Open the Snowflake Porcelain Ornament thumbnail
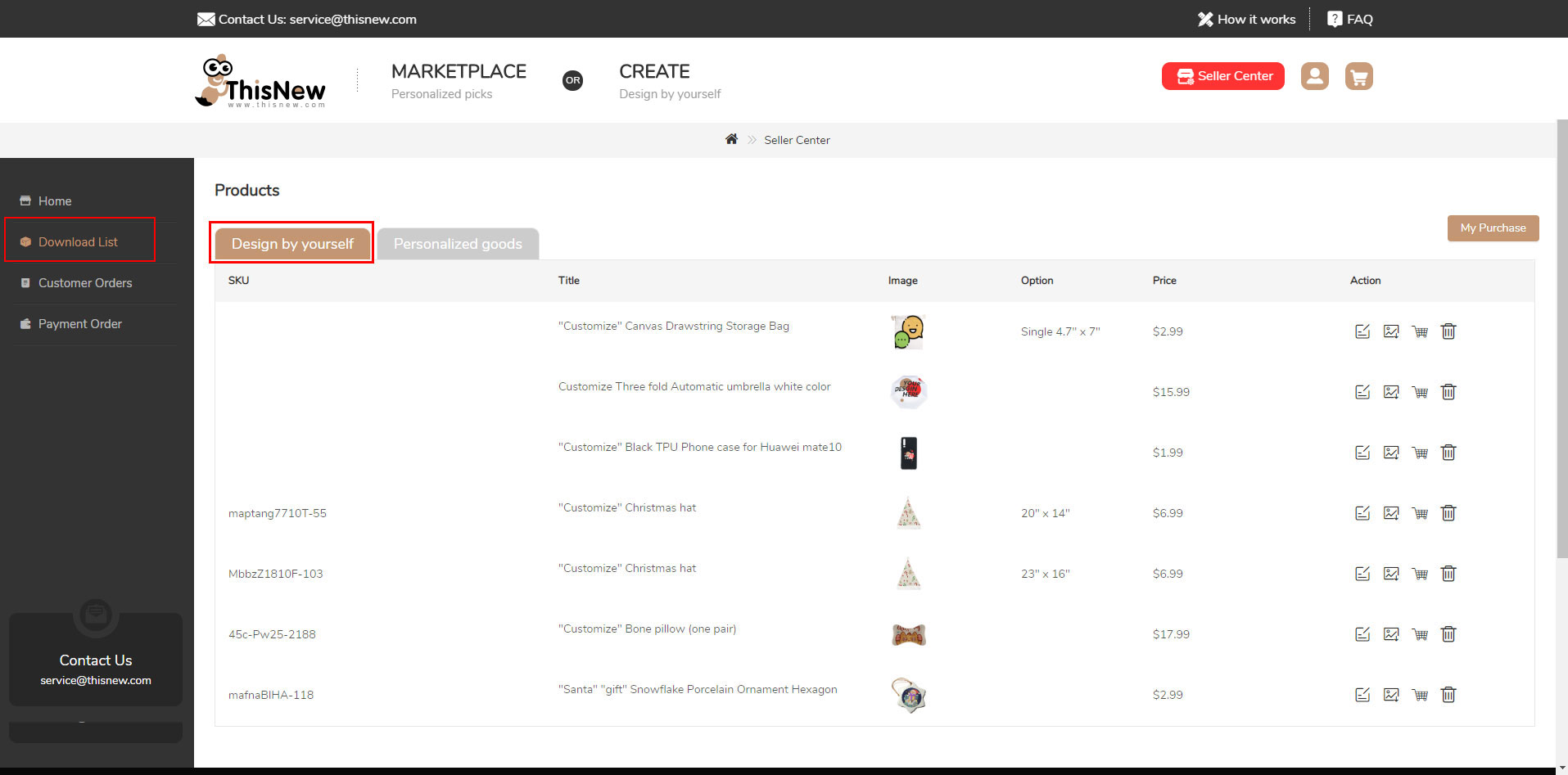This screenshot has height=775, width=1568. (x=909, y=695)
